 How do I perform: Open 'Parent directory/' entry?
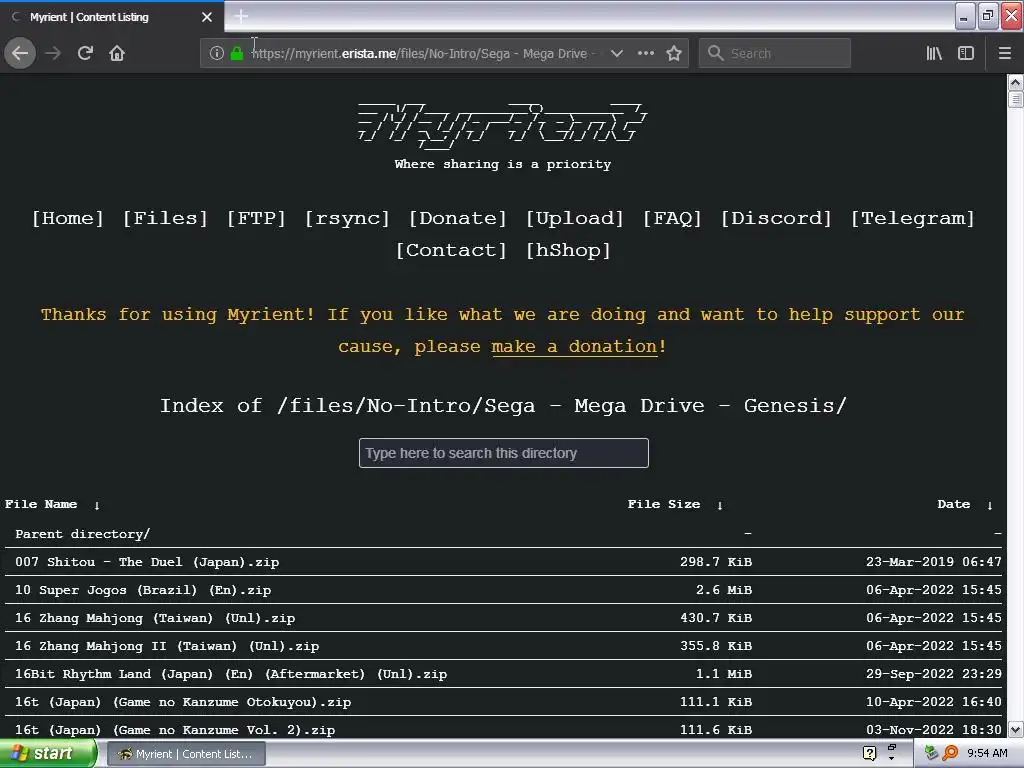pyautogui.click(x=82, y=534)
